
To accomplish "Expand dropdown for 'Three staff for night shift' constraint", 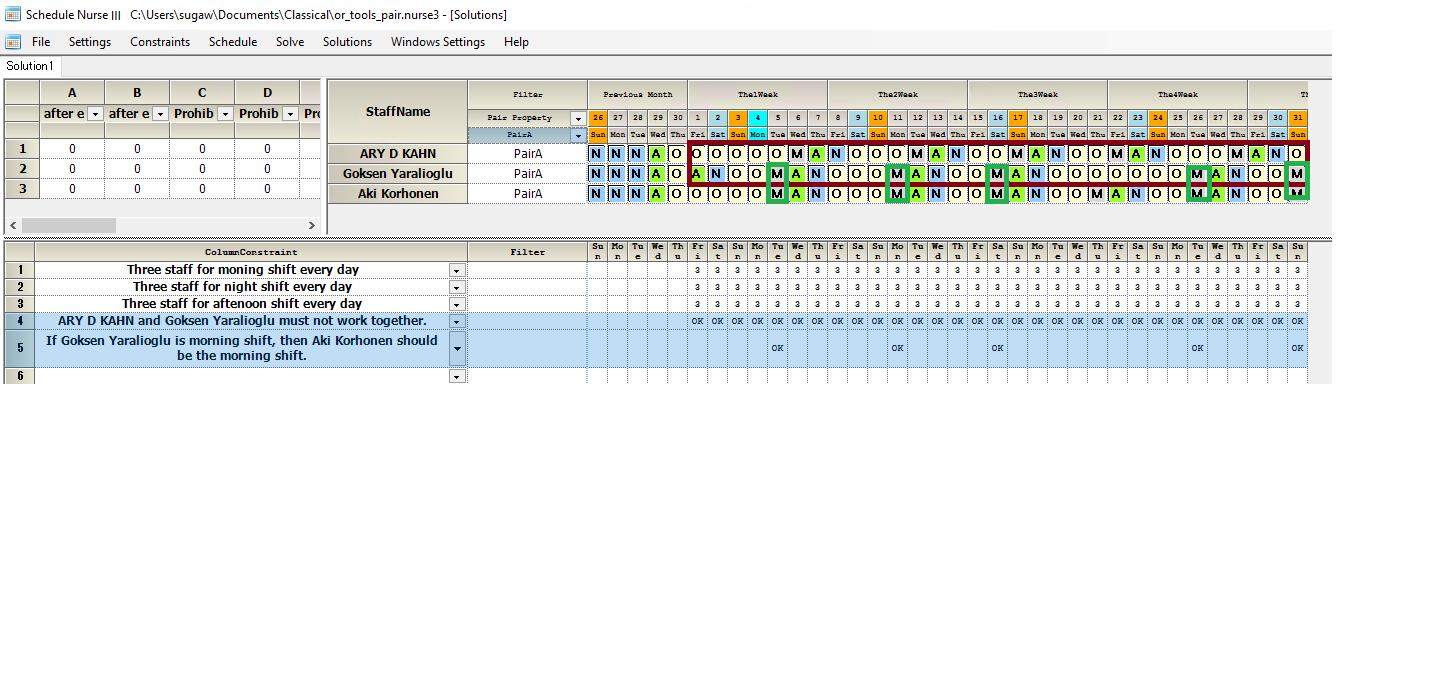I will coord(457,288).
